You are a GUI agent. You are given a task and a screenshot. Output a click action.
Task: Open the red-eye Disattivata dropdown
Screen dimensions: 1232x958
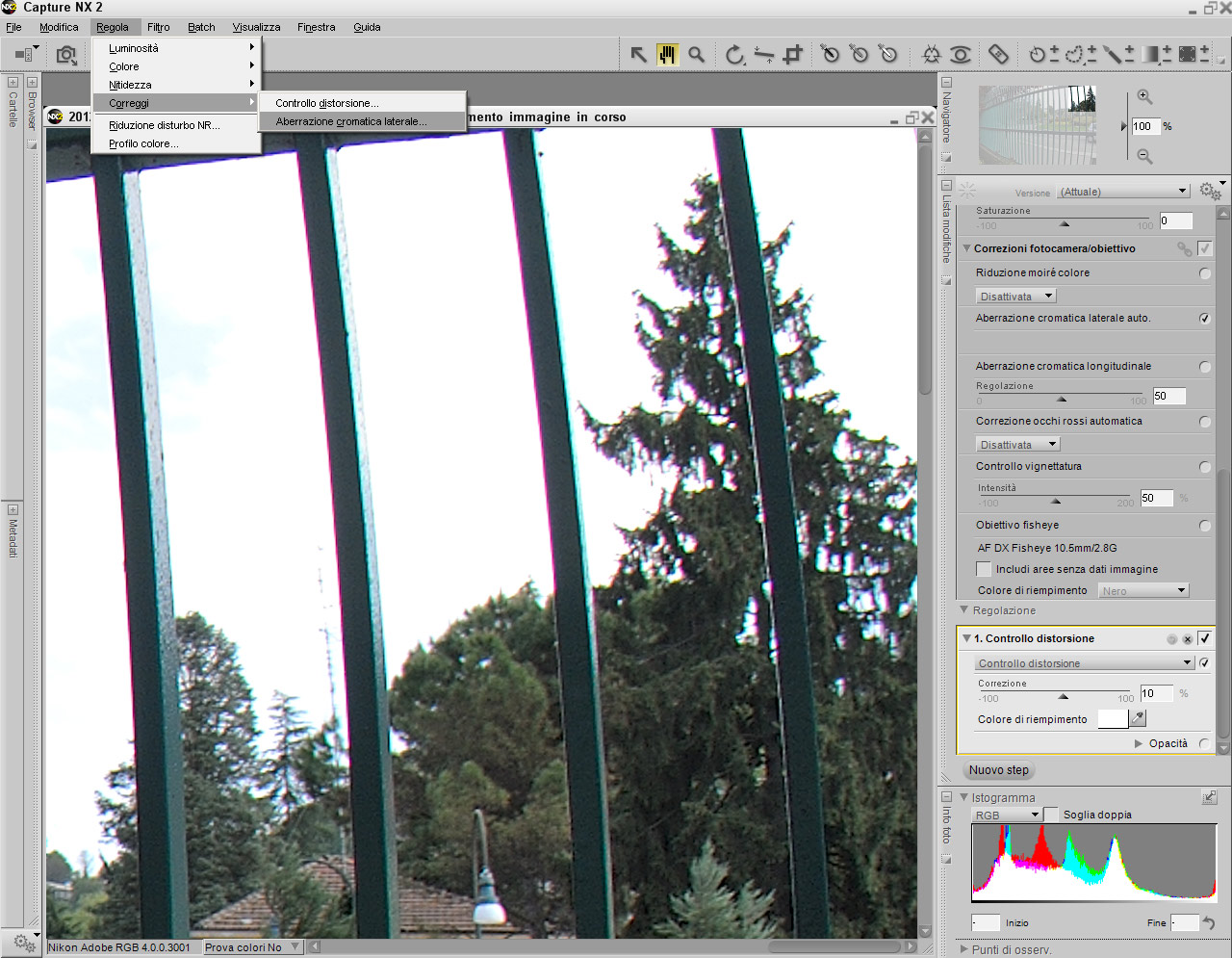(x=1017, y=445)
